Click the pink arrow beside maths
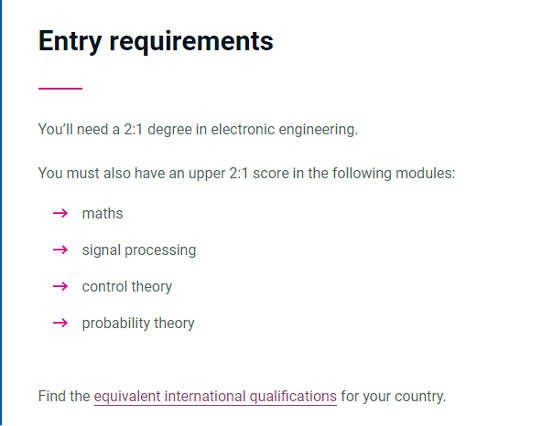 (60, 213)
